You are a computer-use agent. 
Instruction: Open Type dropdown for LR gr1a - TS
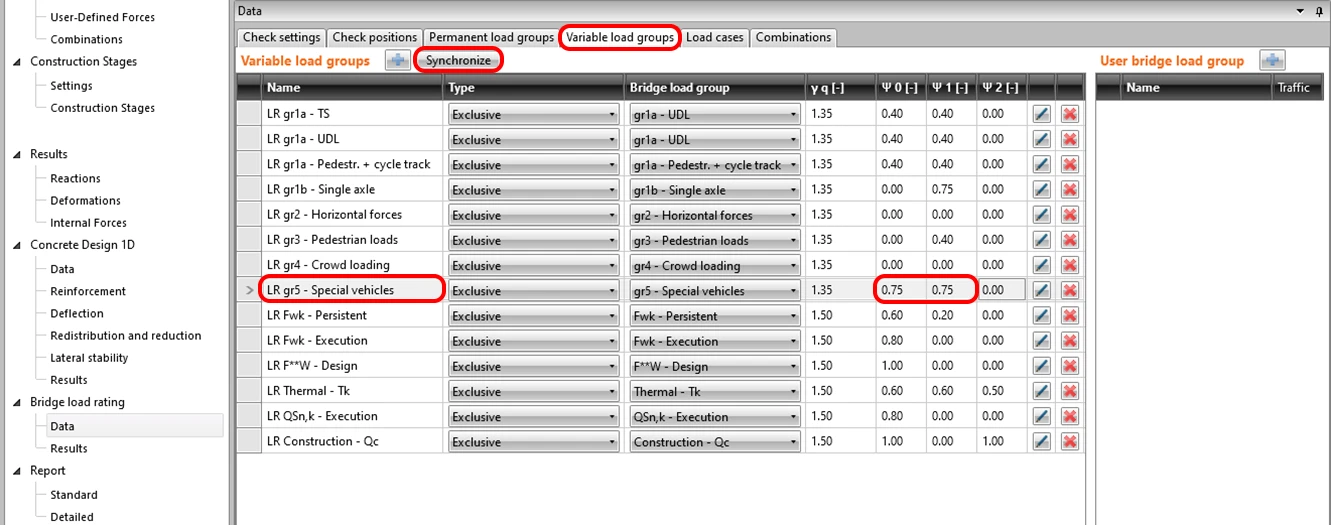pyautogui.click(x=534, y=114)
